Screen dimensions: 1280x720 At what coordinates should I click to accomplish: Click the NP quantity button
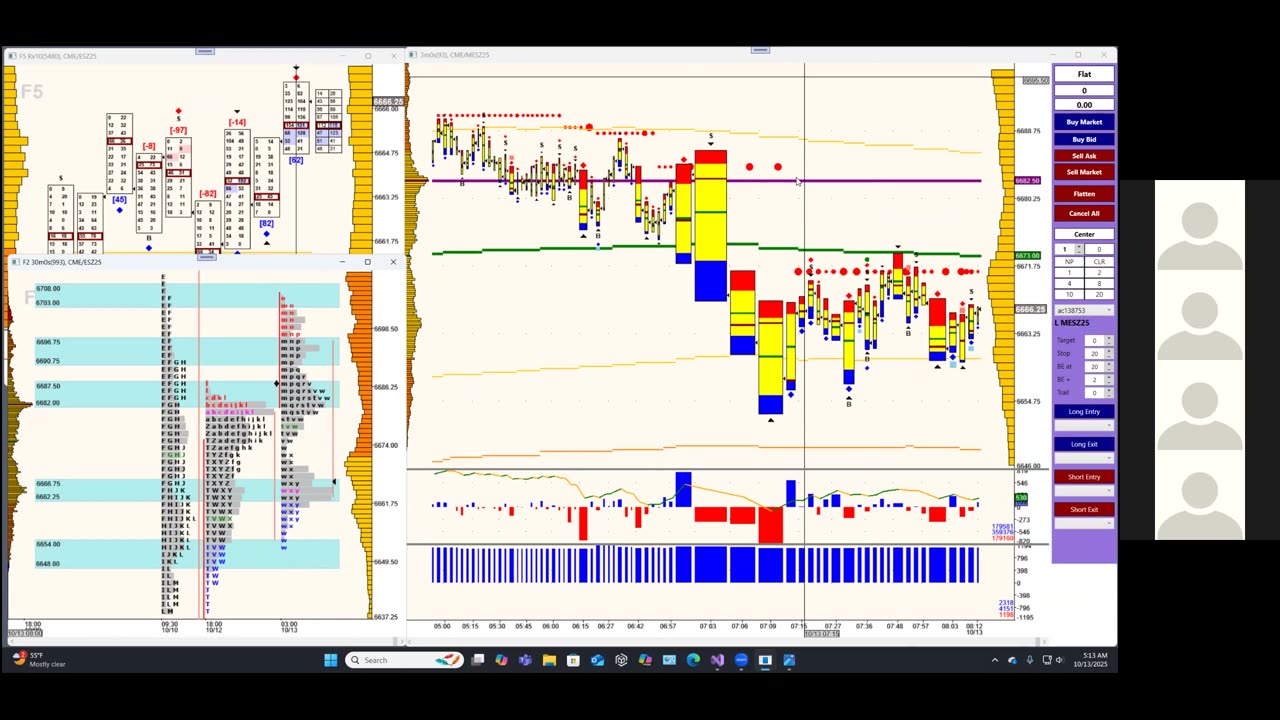[x=1069, y=262]
